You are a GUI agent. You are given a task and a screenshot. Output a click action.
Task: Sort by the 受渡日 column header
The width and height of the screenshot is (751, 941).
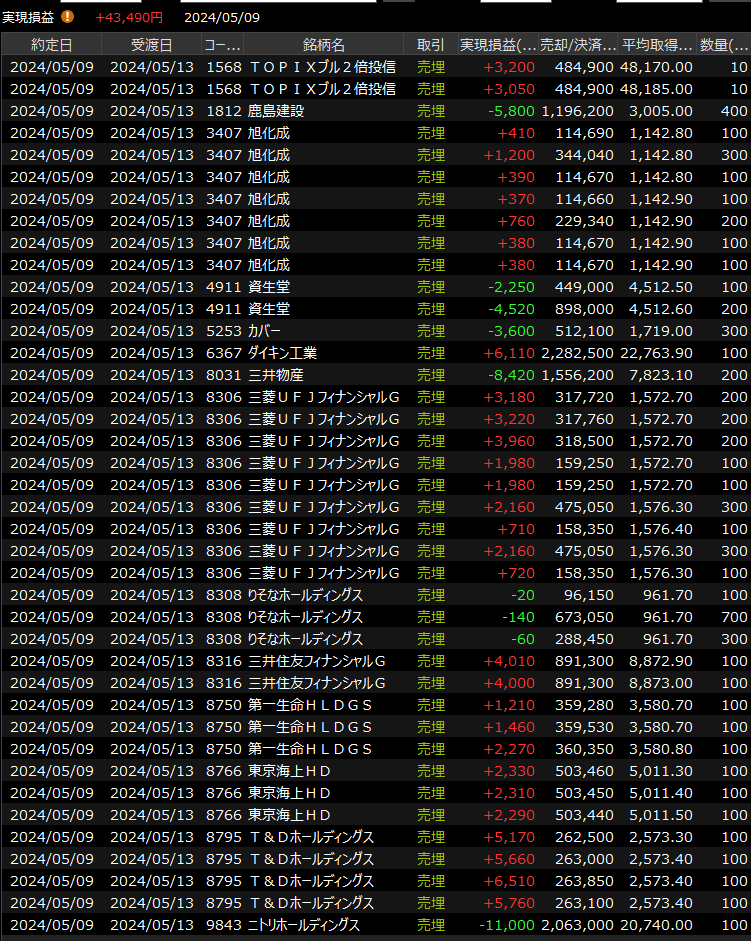pos(151,45)
